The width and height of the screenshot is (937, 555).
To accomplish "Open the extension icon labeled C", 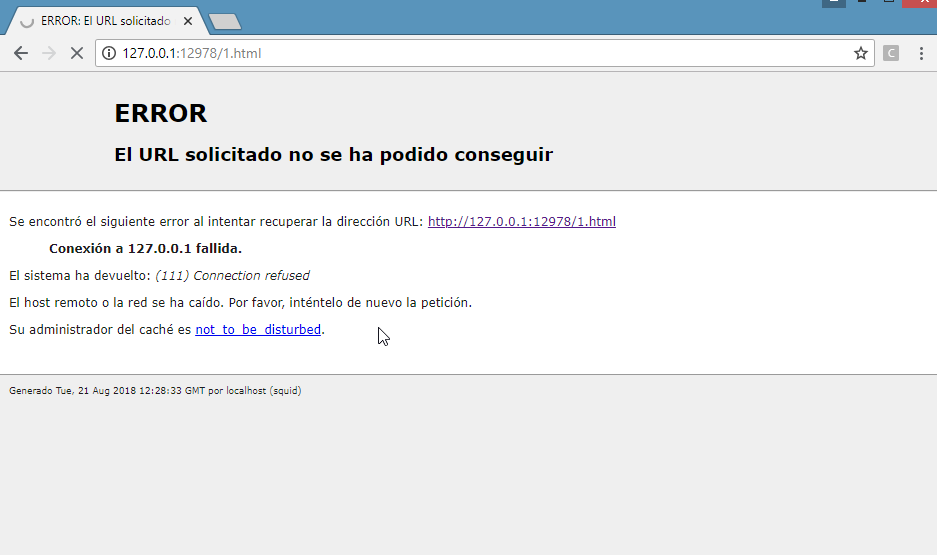I will pyautogui.click(x=891, y=53).
